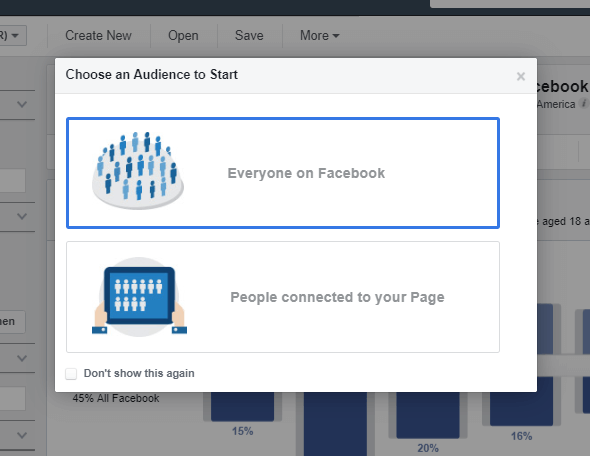Screen dimensions: 590x456
Task: Select the Everyone on Facebook audience card
Action: 283,173
